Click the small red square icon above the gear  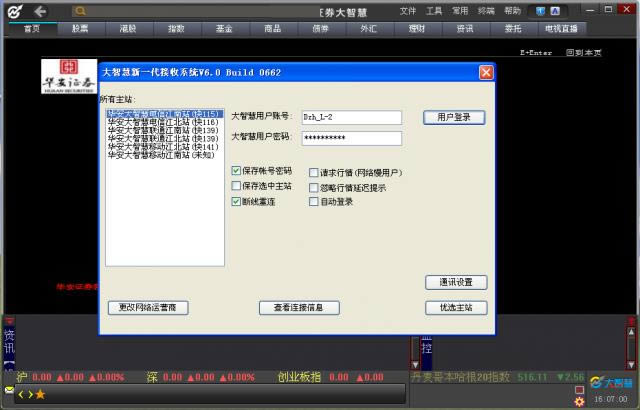coord(579,389)
